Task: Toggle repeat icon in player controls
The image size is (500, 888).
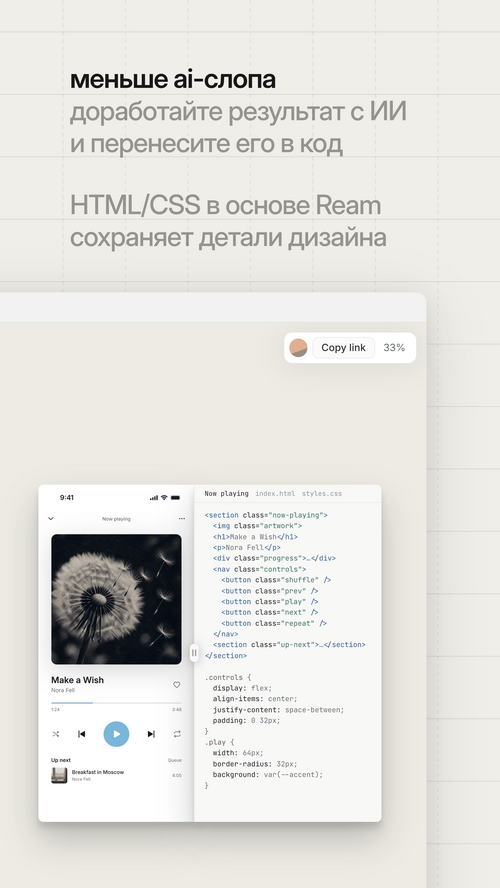Action: point(177,734)
